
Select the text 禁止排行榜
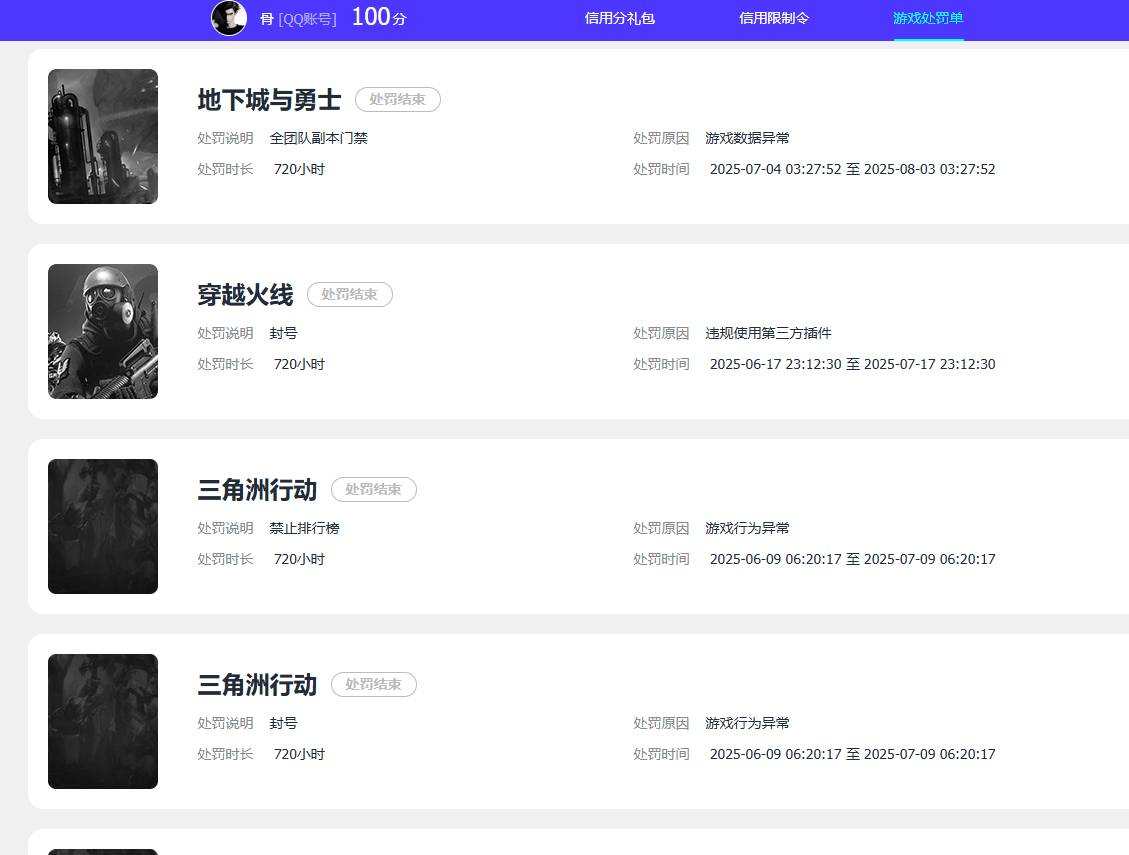point(305,529)
